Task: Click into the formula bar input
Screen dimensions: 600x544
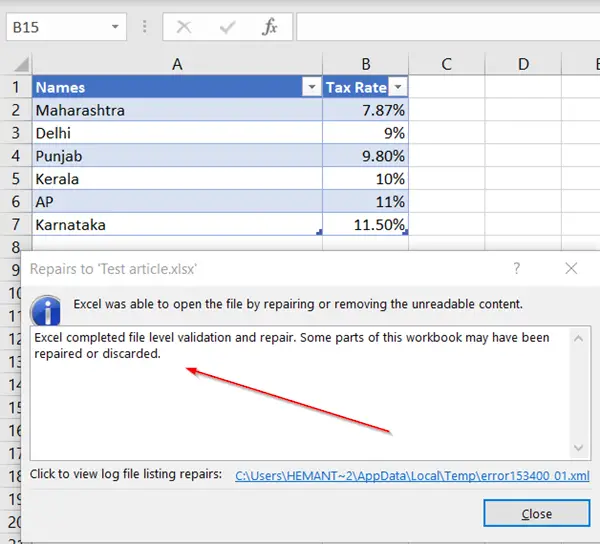Action: (x=448, y=27)
